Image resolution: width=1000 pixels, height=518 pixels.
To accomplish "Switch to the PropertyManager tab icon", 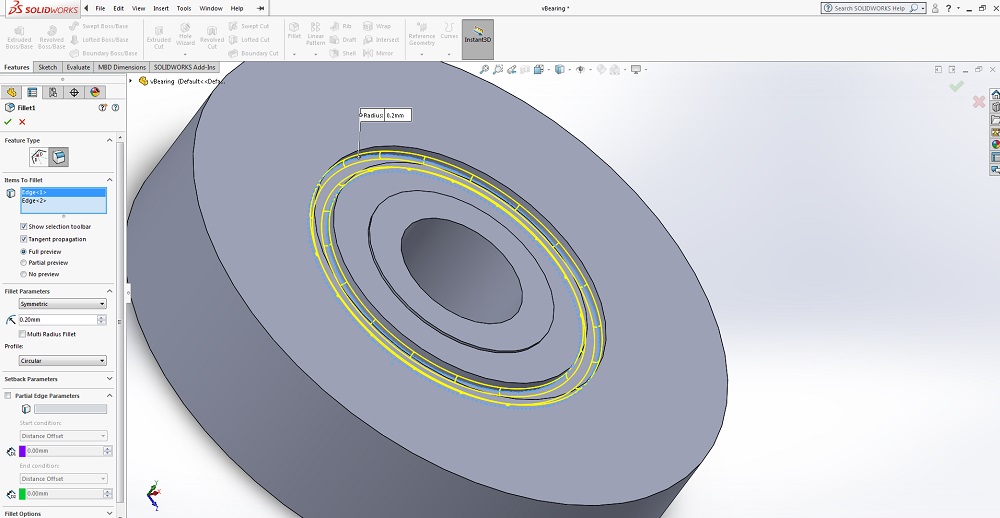I will (x=32, y=92).
